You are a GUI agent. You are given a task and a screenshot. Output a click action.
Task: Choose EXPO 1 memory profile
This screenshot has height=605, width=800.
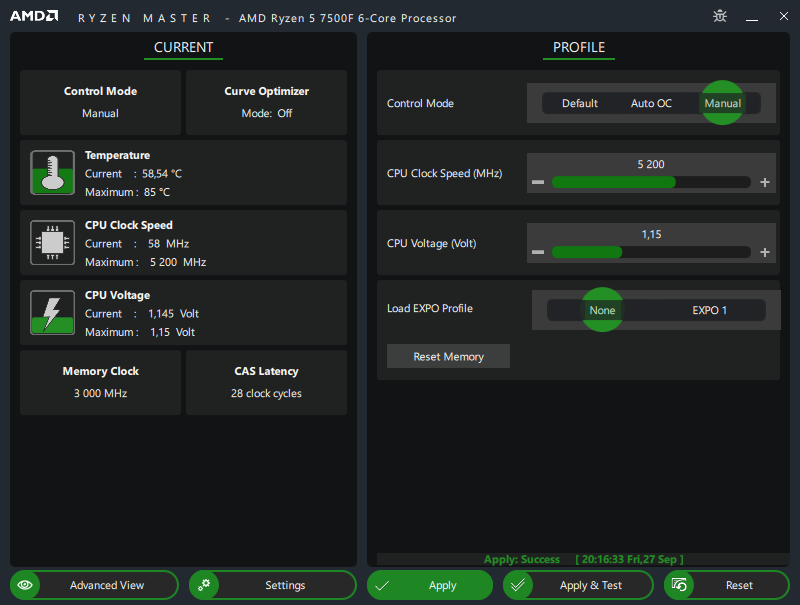[x=709, y=310]
